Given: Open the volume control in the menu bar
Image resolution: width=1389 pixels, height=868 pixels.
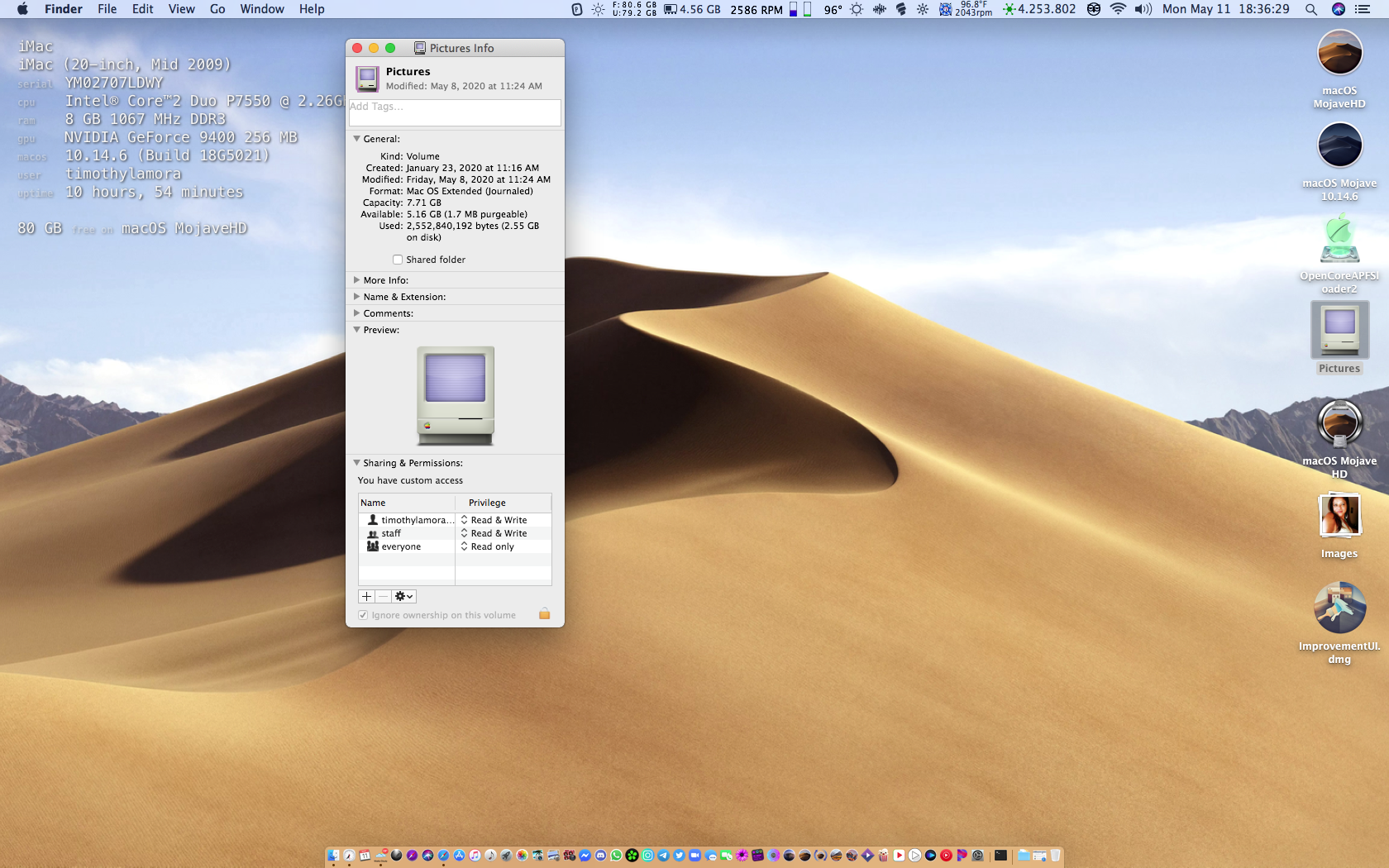Looking at the screenshot, I should click(1143, 9).
